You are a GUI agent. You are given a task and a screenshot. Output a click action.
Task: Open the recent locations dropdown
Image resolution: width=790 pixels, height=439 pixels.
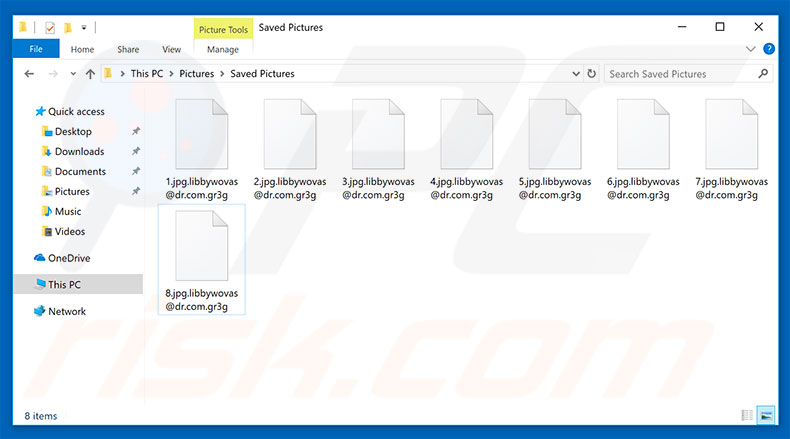[72, 74]
